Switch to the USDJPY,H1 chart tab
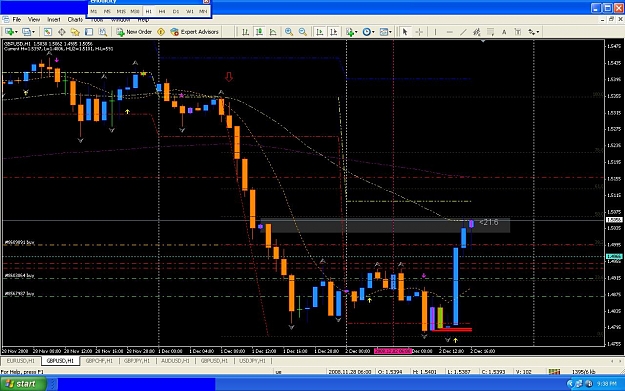 [x=252, y=361]
